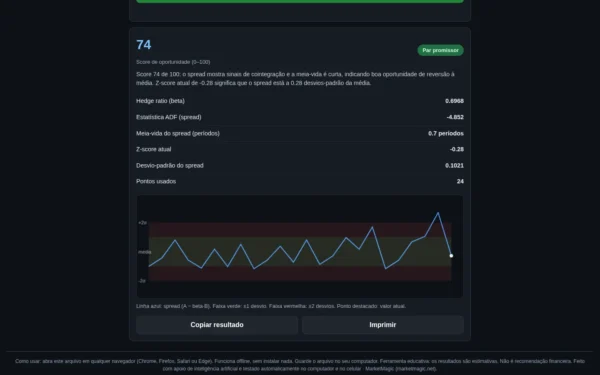Click the standard deviation value 0.1021
Viewport: 600px width, 375px height.
(454, 166)
